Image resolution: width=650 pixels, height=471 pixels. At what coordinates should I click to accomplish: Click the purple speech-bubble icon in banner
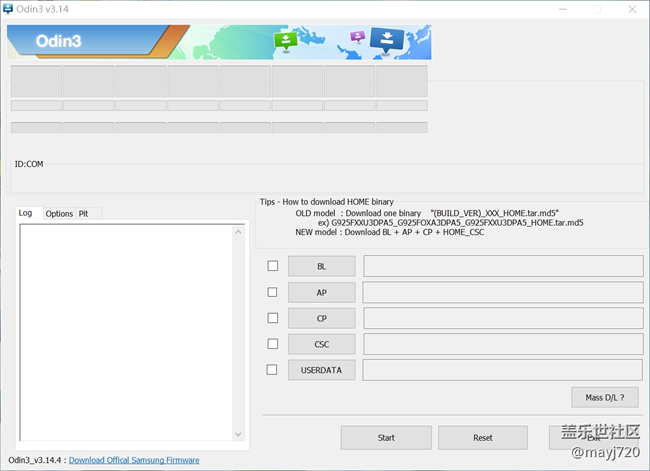pyautogui.click(x=357, y=37)
